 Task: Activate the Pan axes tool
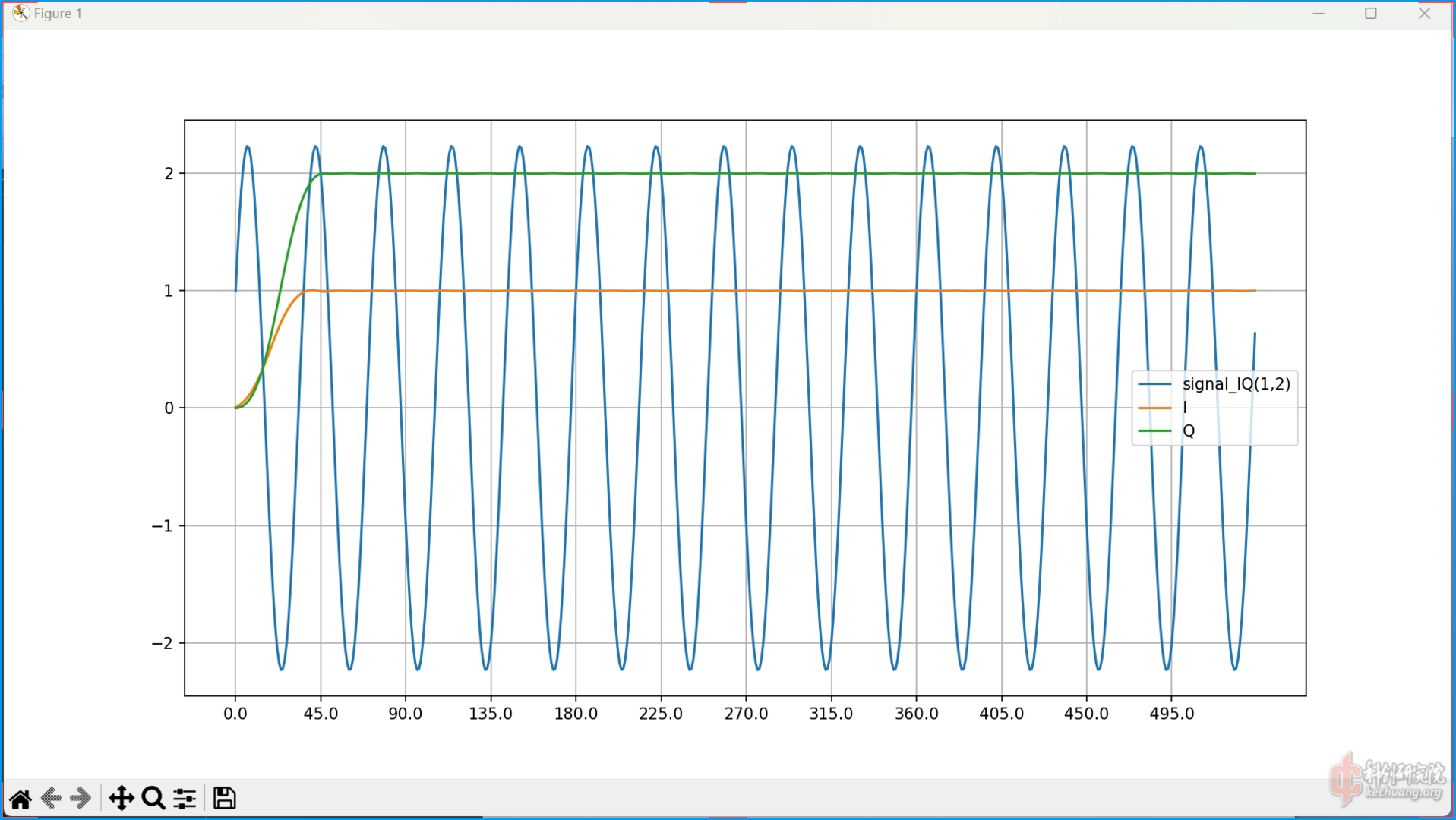pyautogui.click(x=122, y=799)
